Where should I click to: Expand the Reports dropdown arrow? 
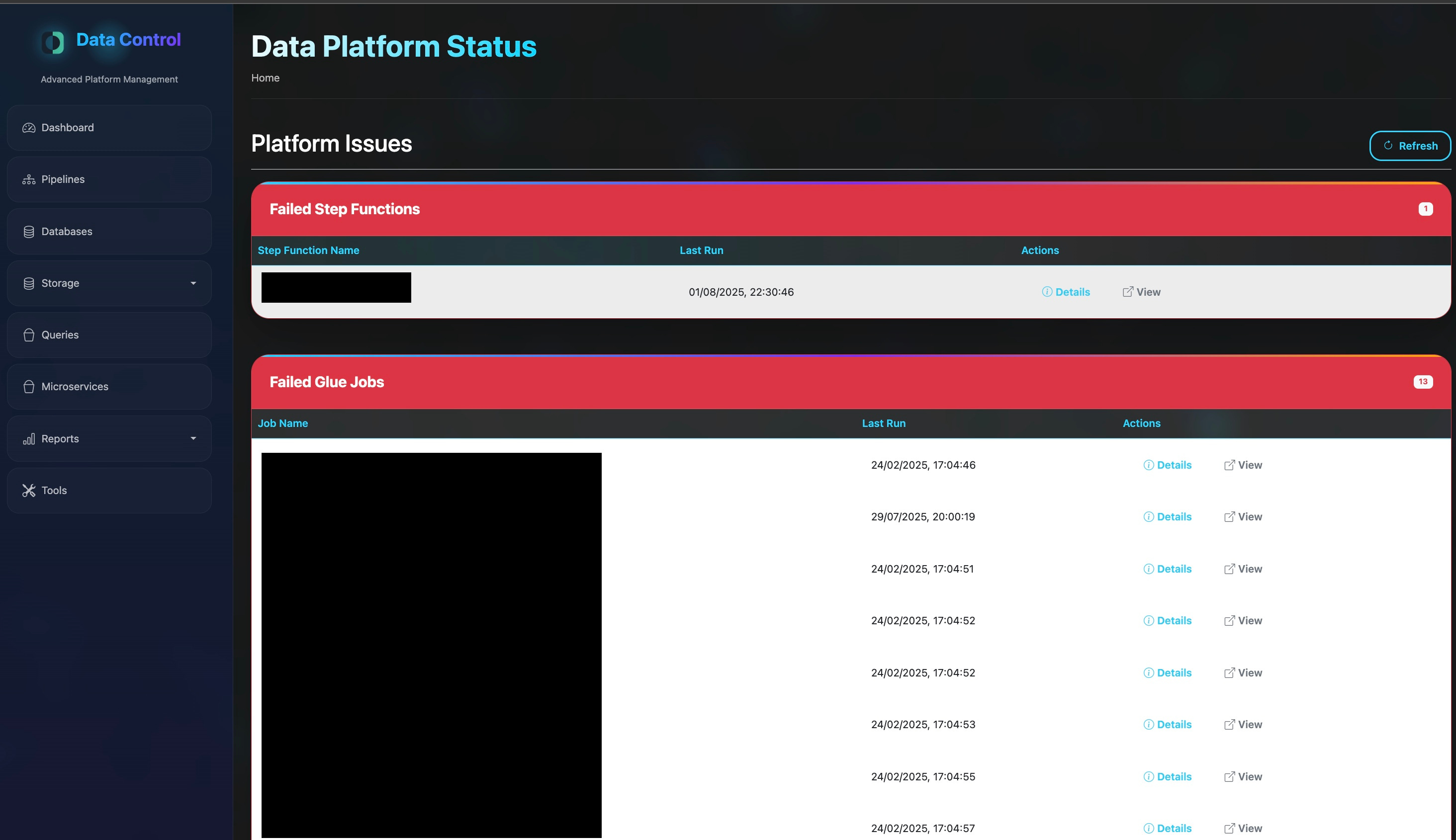pyautogui.click(x=193, y=438)
